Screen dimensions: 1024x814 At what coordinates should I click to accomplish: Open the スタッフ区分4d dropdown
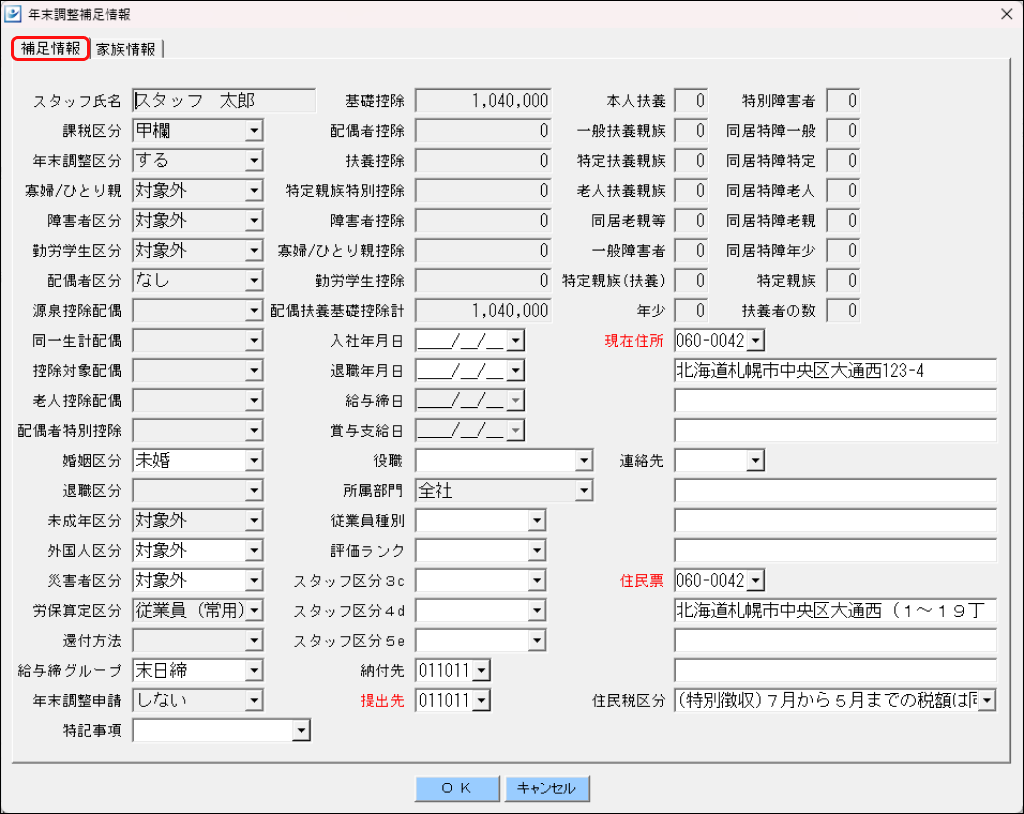pos(536,611)
